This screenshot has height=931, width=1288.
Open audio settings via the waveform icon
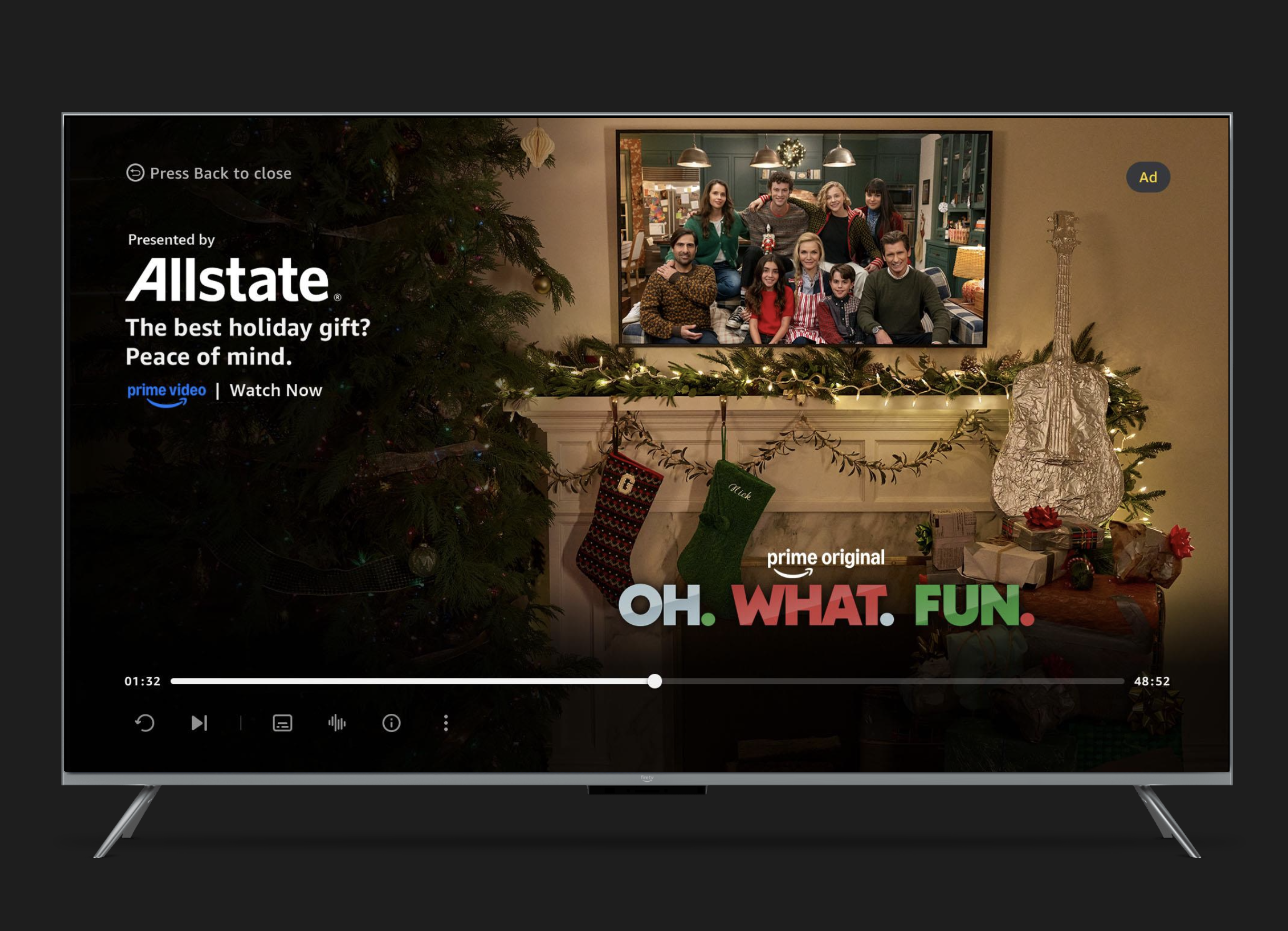coord(337,723)
